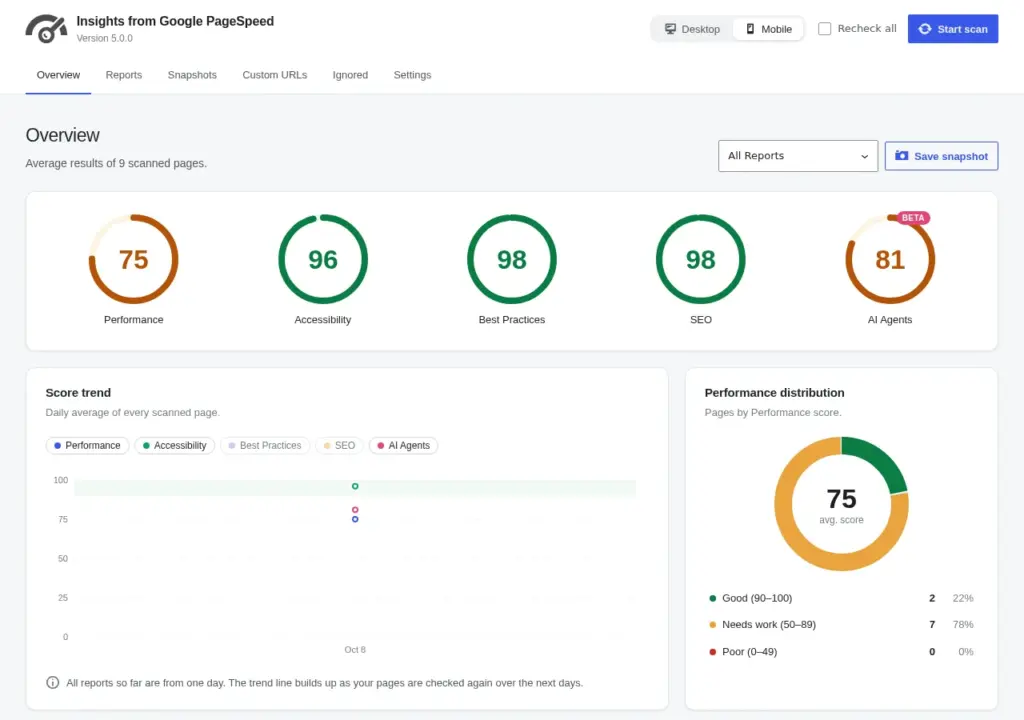Click the mobile phone icon
Viewport: 1024px width, 720px height.
[750, 29]
